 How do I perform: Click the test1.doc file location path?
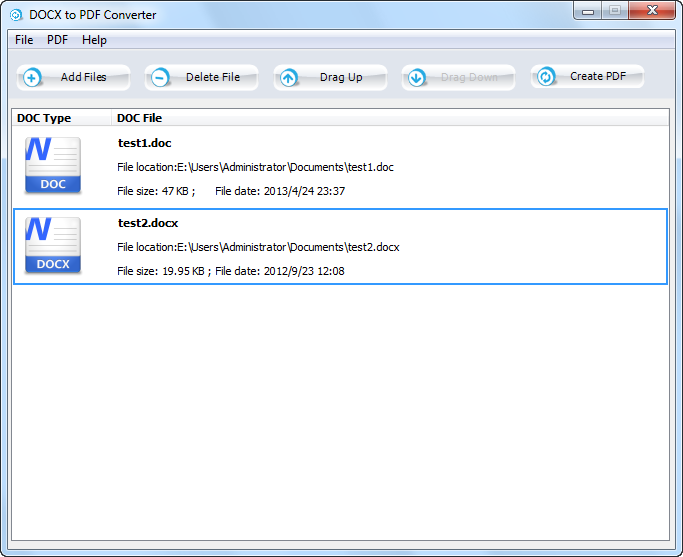tap(255, 167)
